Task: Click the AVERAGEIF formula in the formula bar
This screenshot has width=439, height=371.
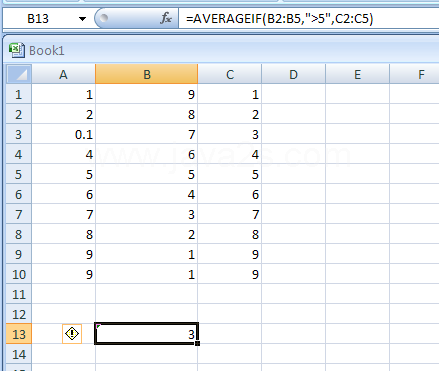Action: (x=279, y=19)
